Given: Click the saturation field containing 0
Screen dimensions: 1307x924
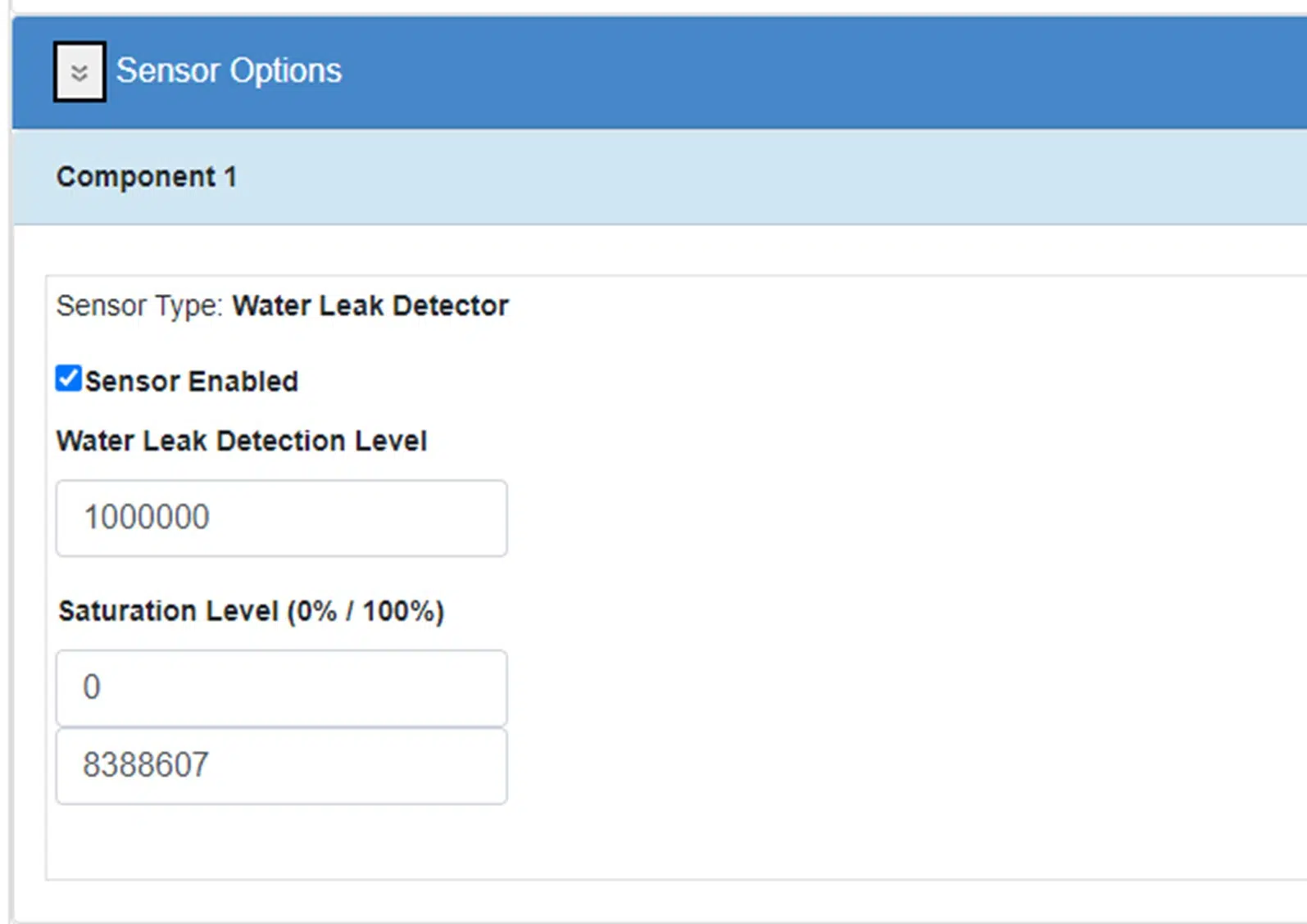Looking at the screenshot, I should coord(282,688).
